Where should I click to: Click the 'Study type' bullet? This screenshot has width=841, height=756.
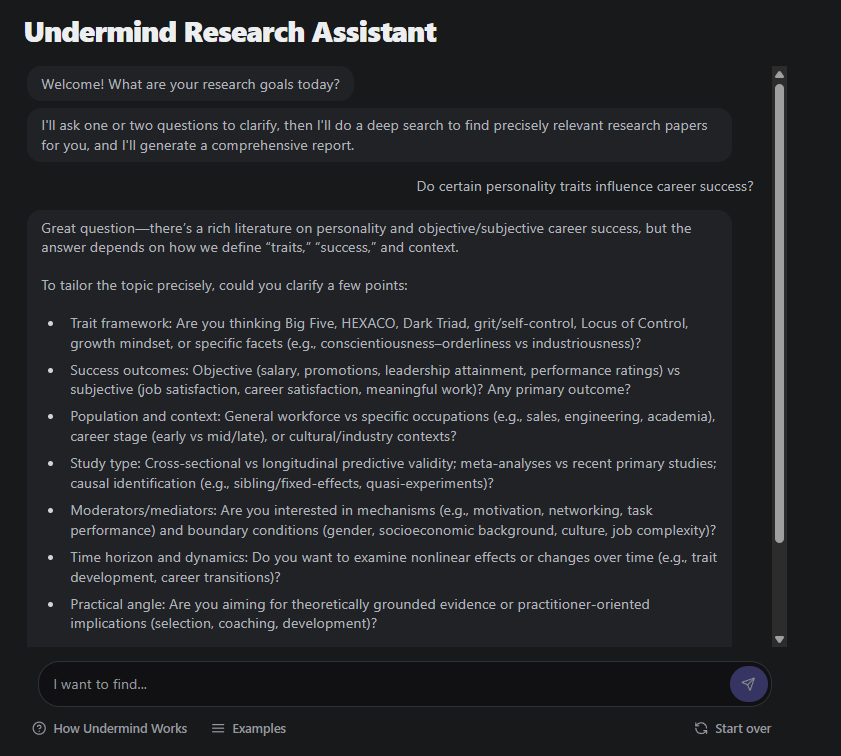[393, 473]
